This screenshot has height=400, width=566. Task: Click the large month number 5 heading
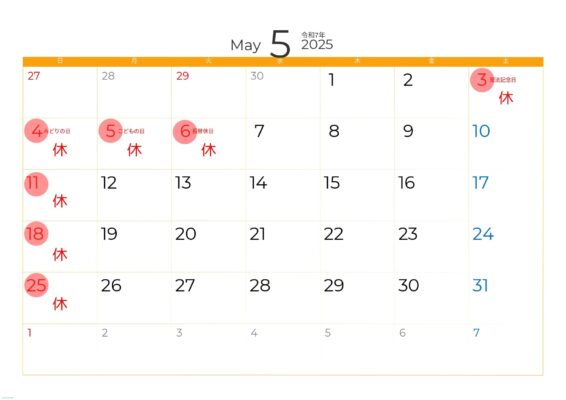click(280, 44)
